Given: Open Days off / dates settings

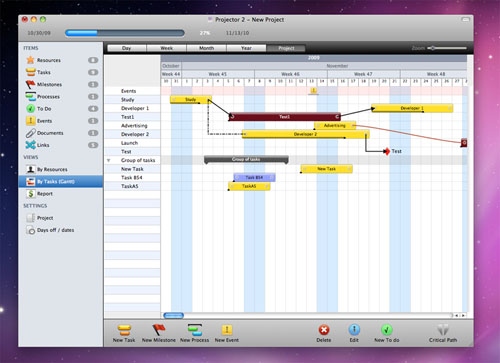Looking at the screenshot, I should [x=55, y=230].
